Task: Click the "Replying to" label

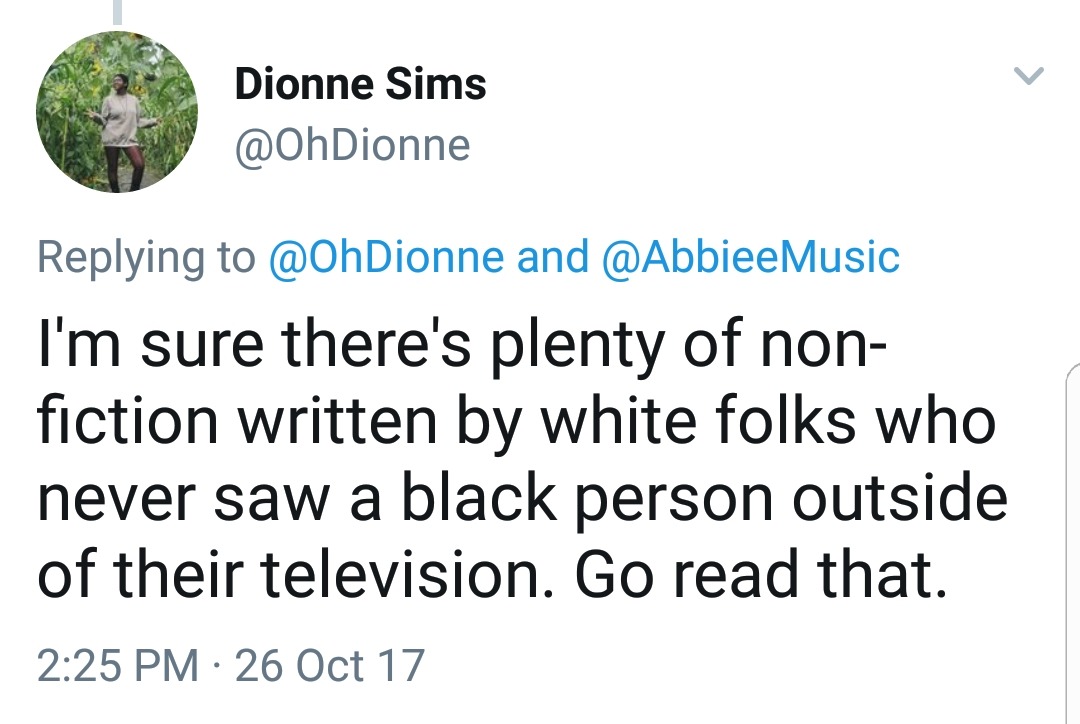Action: pos(146,257)
